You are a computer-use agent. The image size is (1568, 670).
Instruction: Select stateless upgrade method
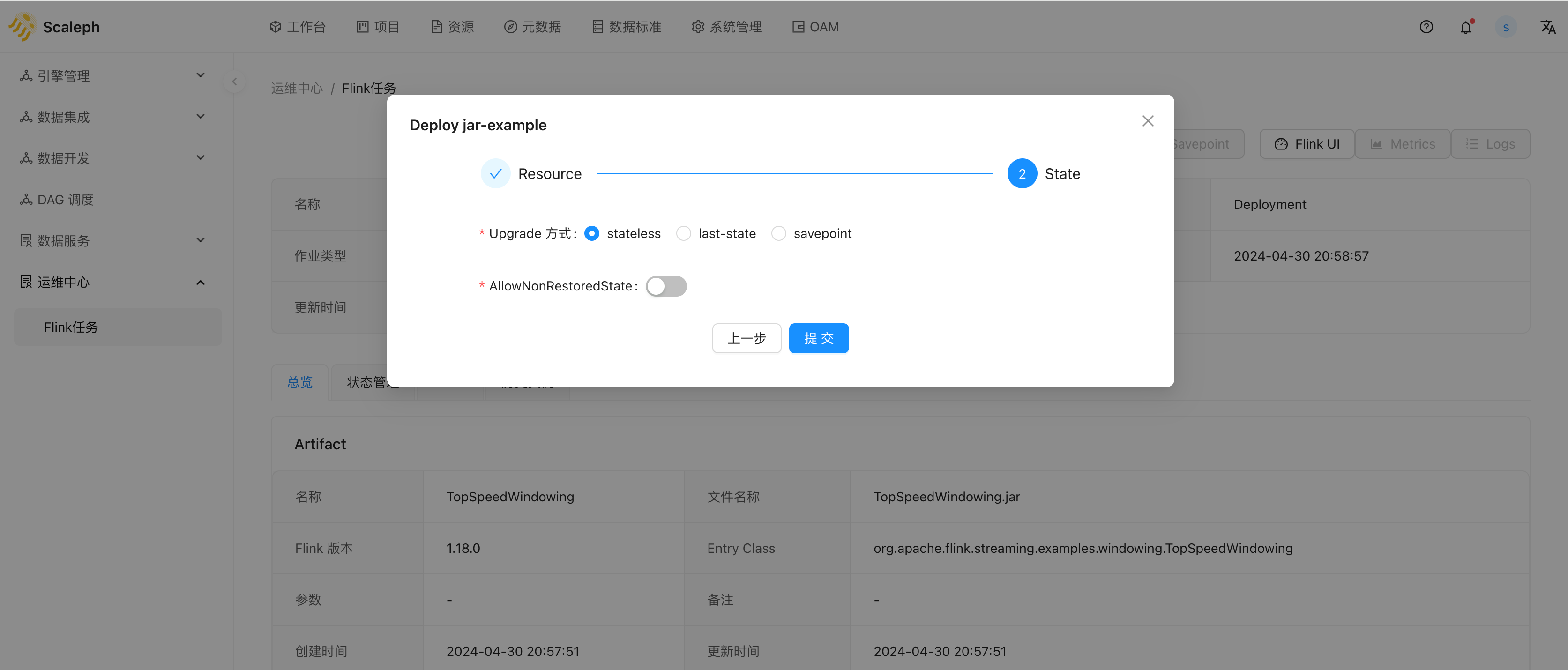point(592,233)
